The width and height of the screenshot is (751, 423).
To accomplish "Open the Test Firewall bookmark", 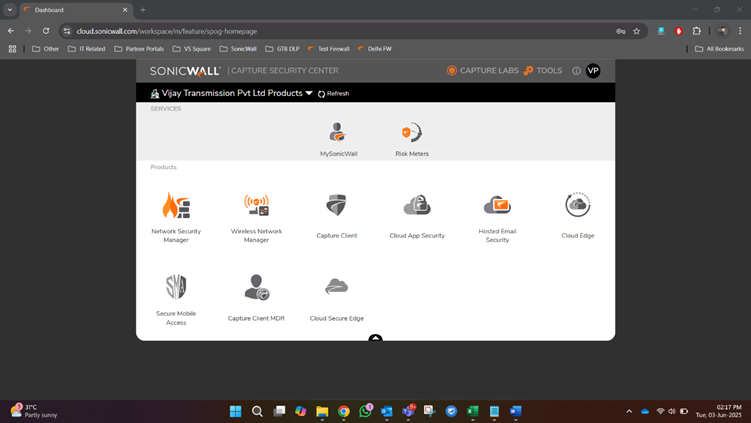I will coord(329,49).
